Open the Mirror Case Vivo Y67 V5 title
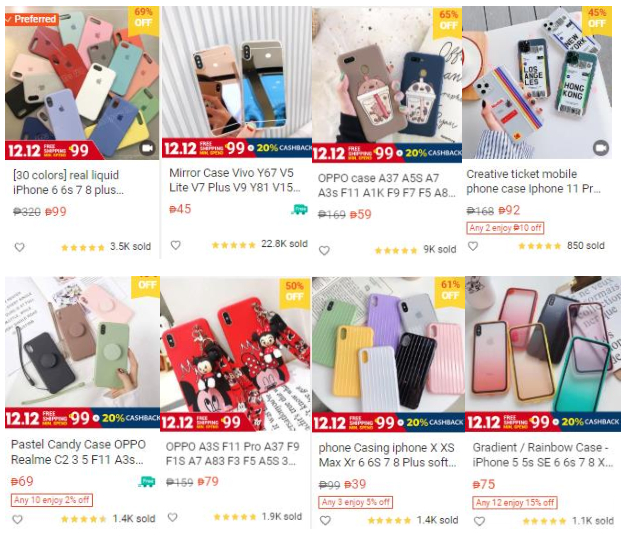The height and width of the screenshot is (544, 635). coord(235,180)
